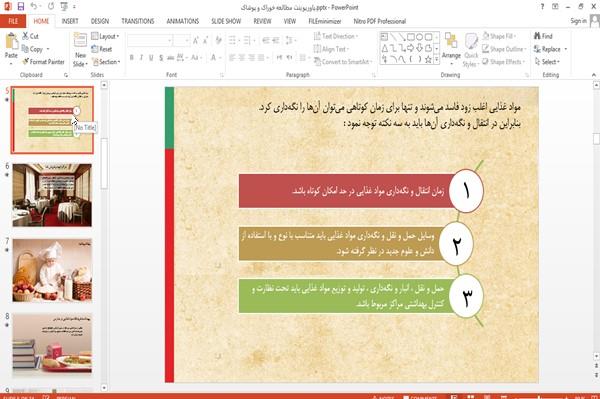This screenshot has height=399, width=600.
Task: Insert a New Slide
Action: (x=80, y=50)
